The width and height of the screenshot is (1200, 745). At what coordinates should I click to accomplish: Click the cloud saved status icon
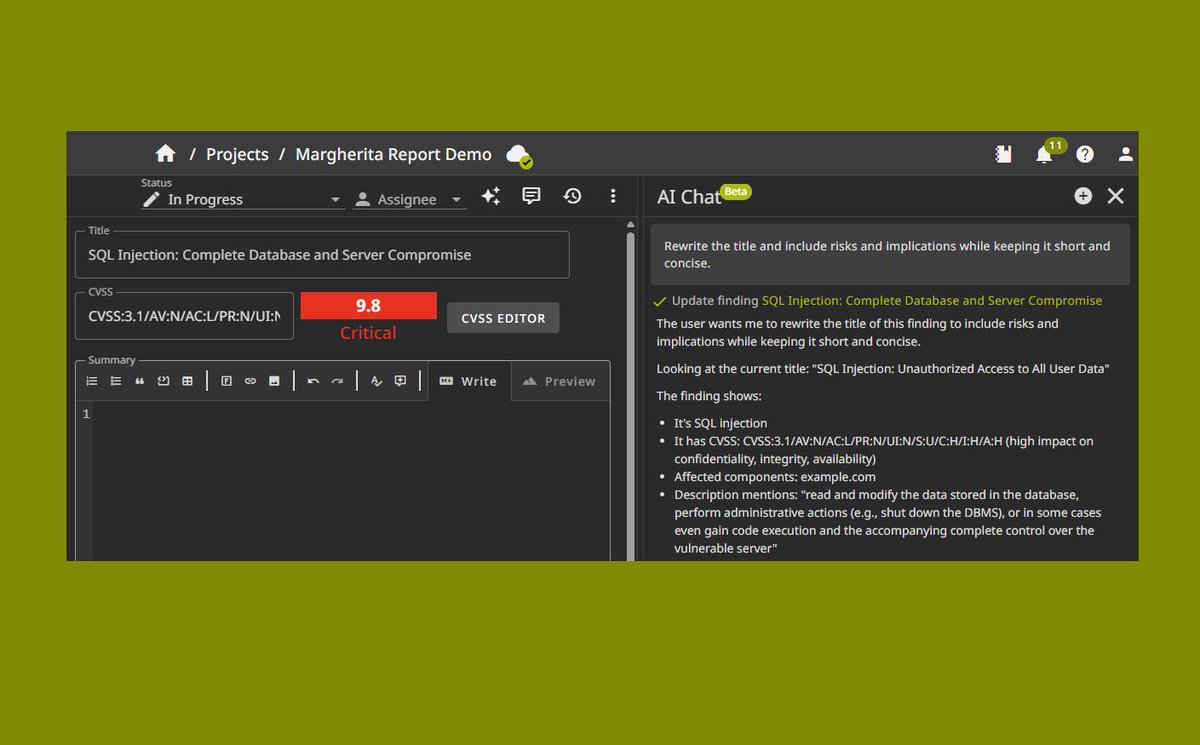(518, 155)
